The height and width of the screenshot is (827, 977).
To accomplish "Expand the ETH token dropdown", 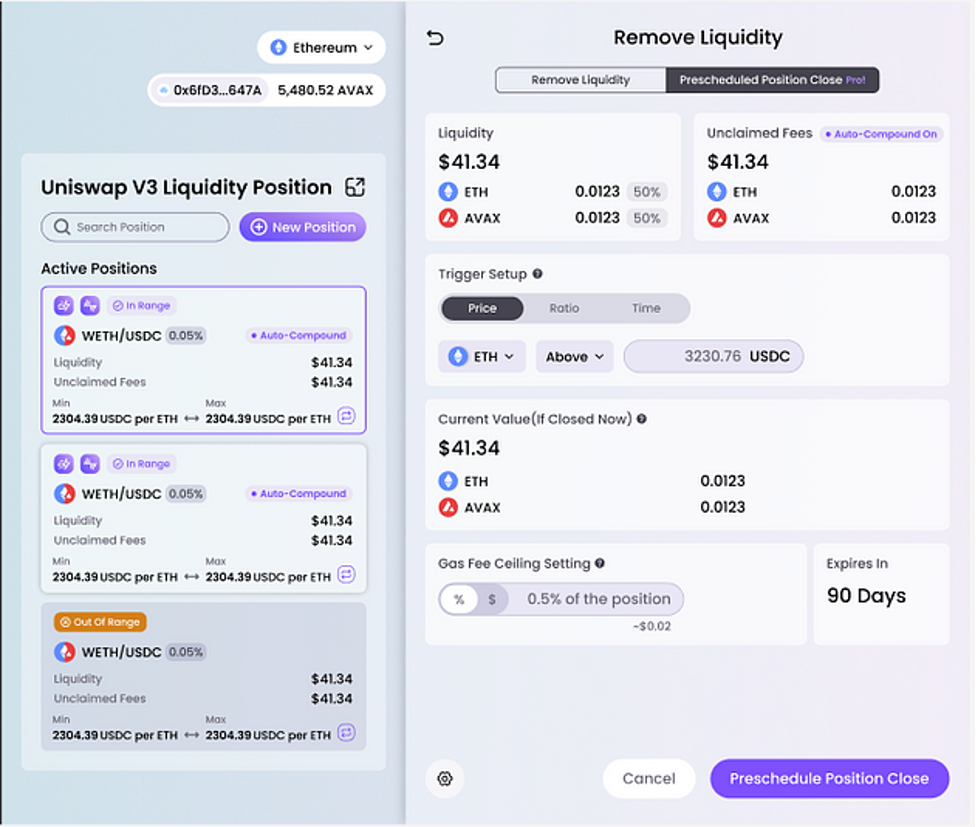I will (x=482, y=356).
